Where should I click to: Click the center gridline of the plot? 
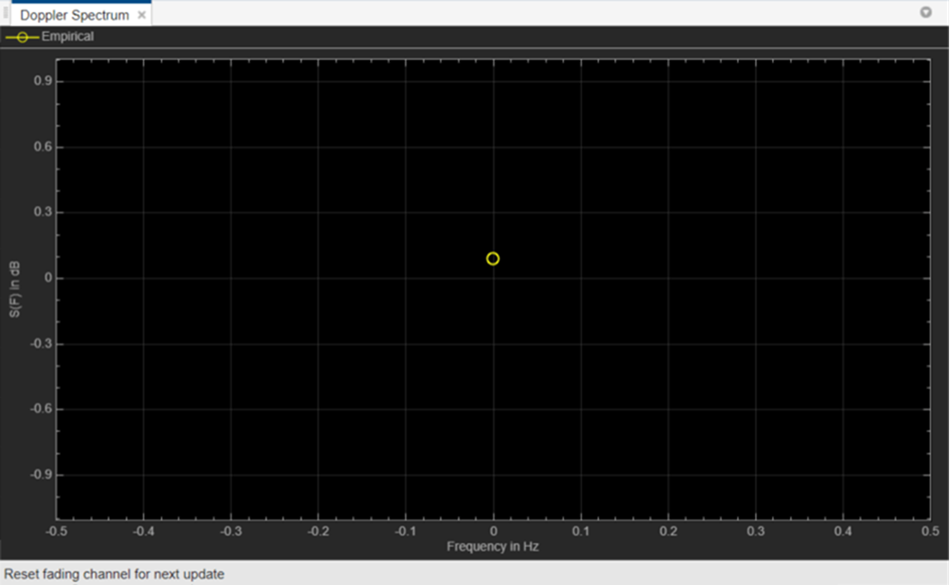click(493, 290)
